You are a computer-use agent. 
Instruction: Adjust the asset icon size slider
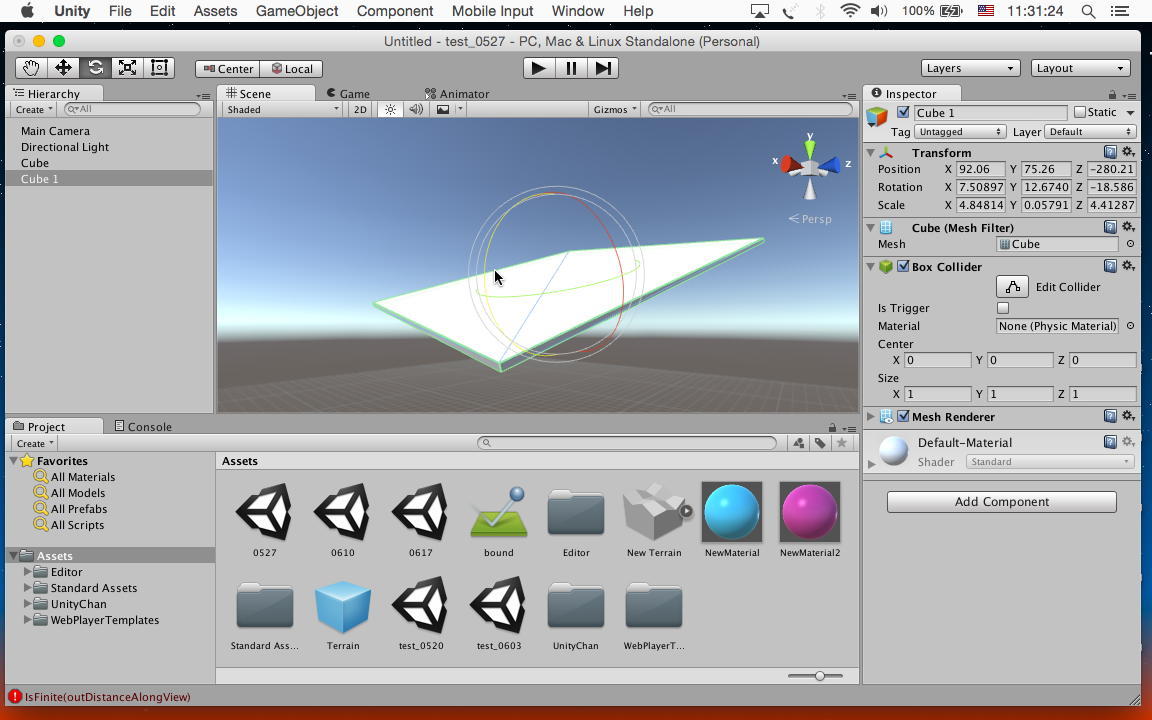(x=819, y=676)
